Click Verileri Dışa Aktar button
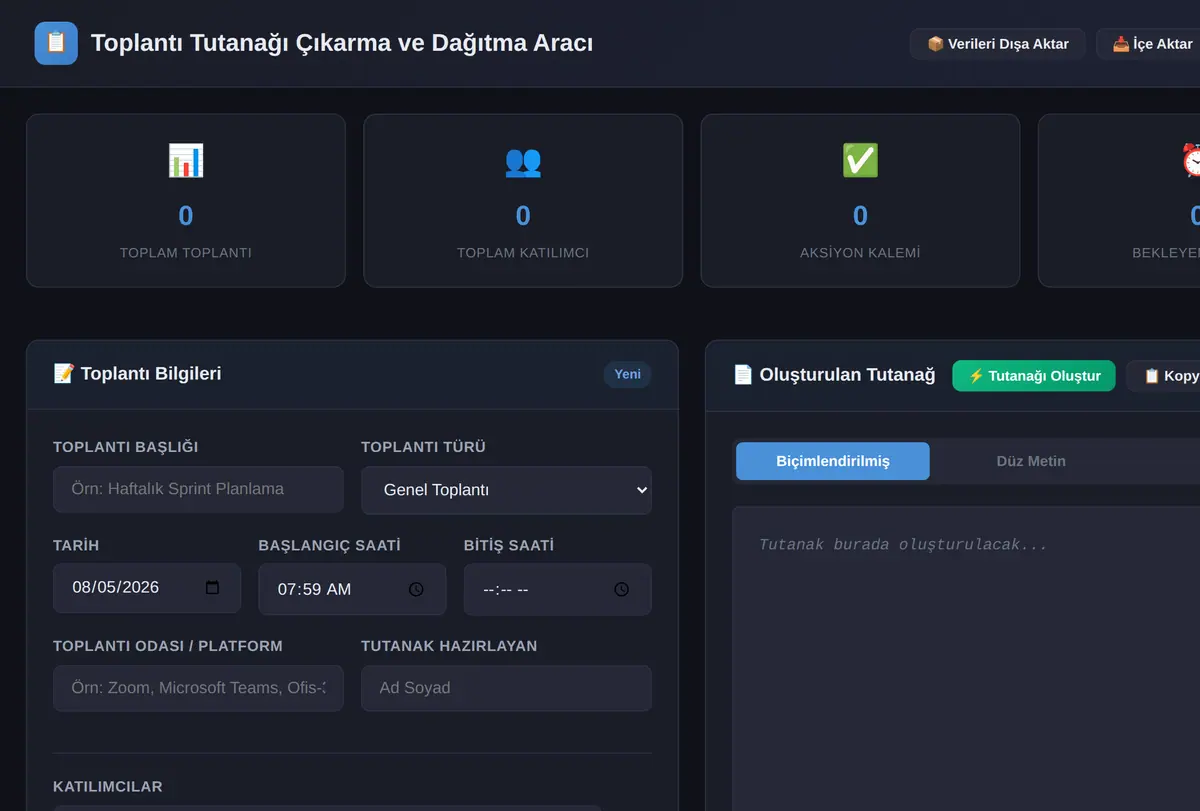This screenshot has height=811, width=1200. pos(997,44)
